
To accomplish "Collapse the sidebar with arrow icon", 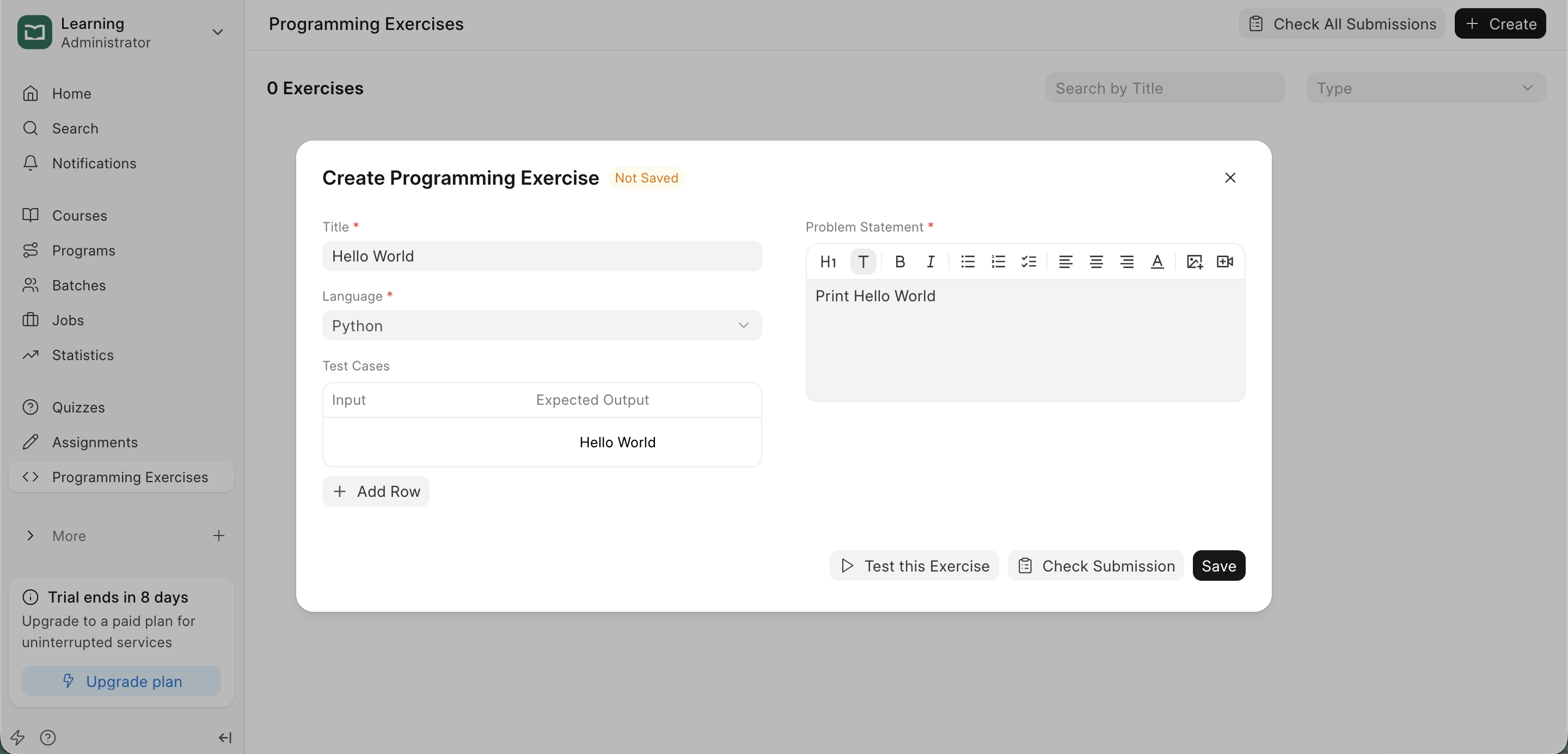I will tap(225, 738).
